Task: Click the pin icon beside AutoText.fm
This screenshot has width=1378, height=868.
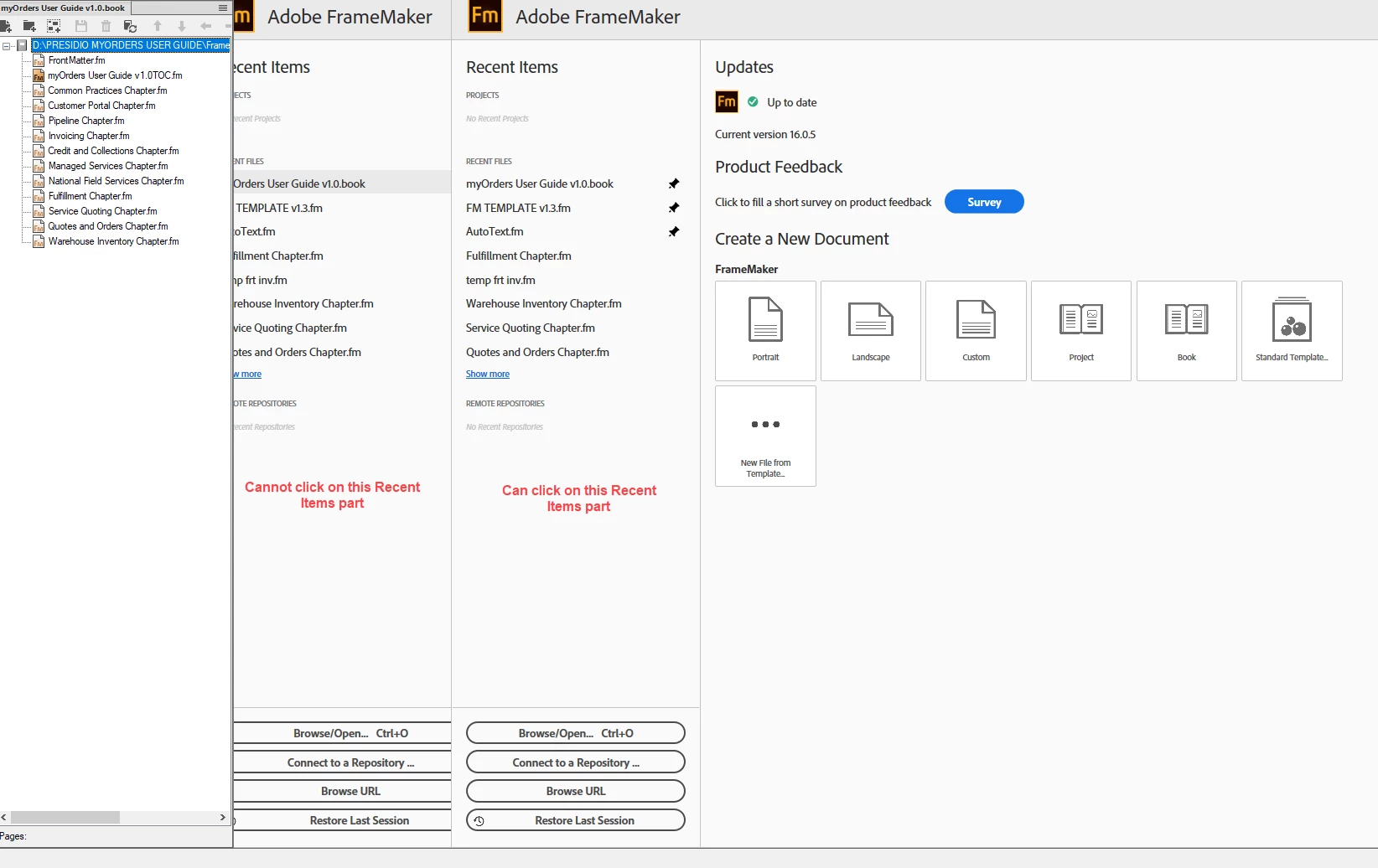Action: pyautogui.click(x=673, y=231)
